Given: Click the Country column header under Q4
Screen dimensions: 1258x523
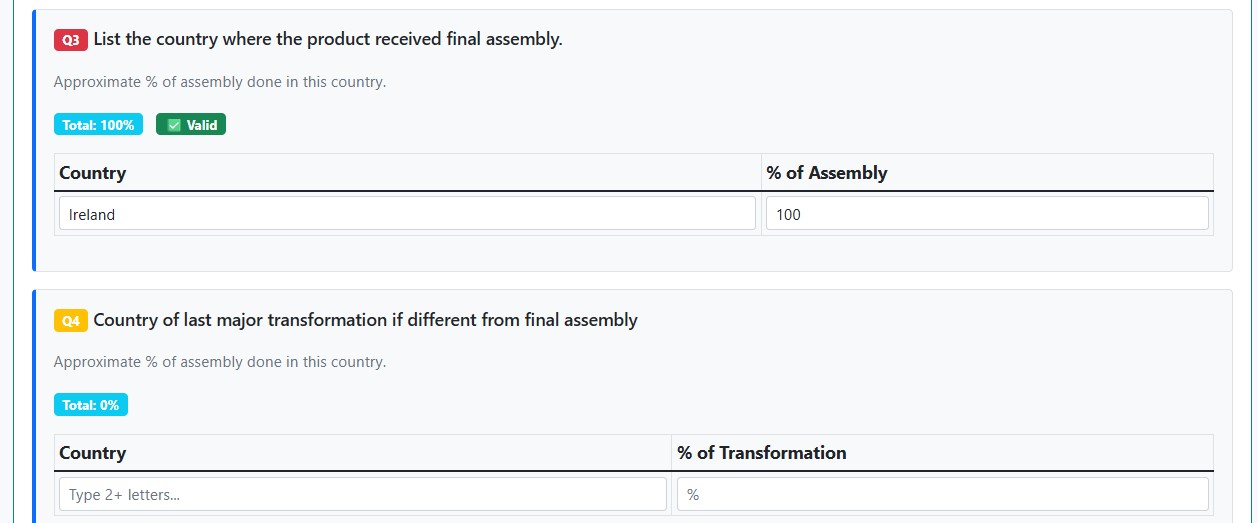Looking at the screenshot, I should 93,453.
